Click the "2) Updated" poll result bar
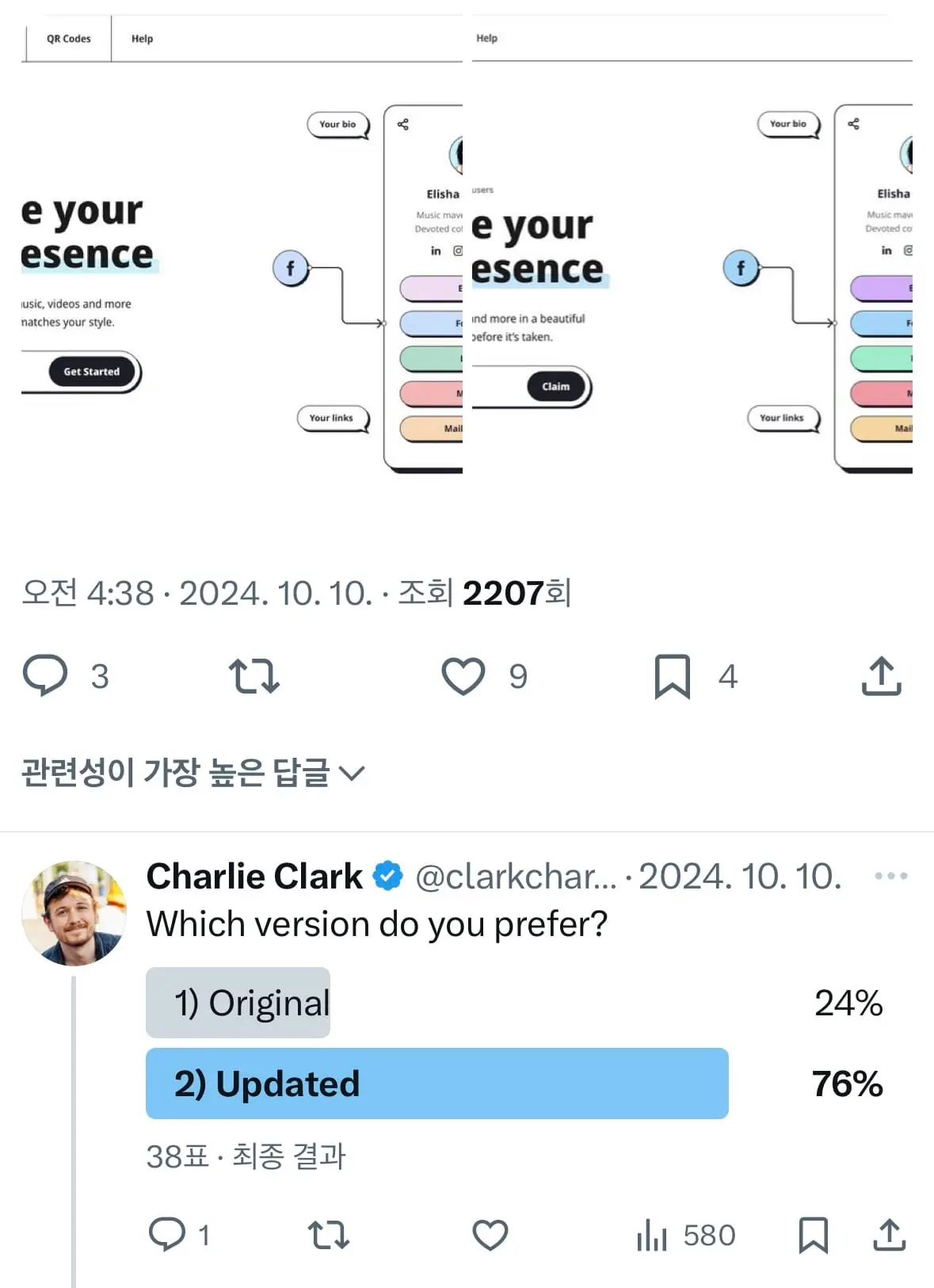The image size is (934, 1288). click(x=436, y=1084)
